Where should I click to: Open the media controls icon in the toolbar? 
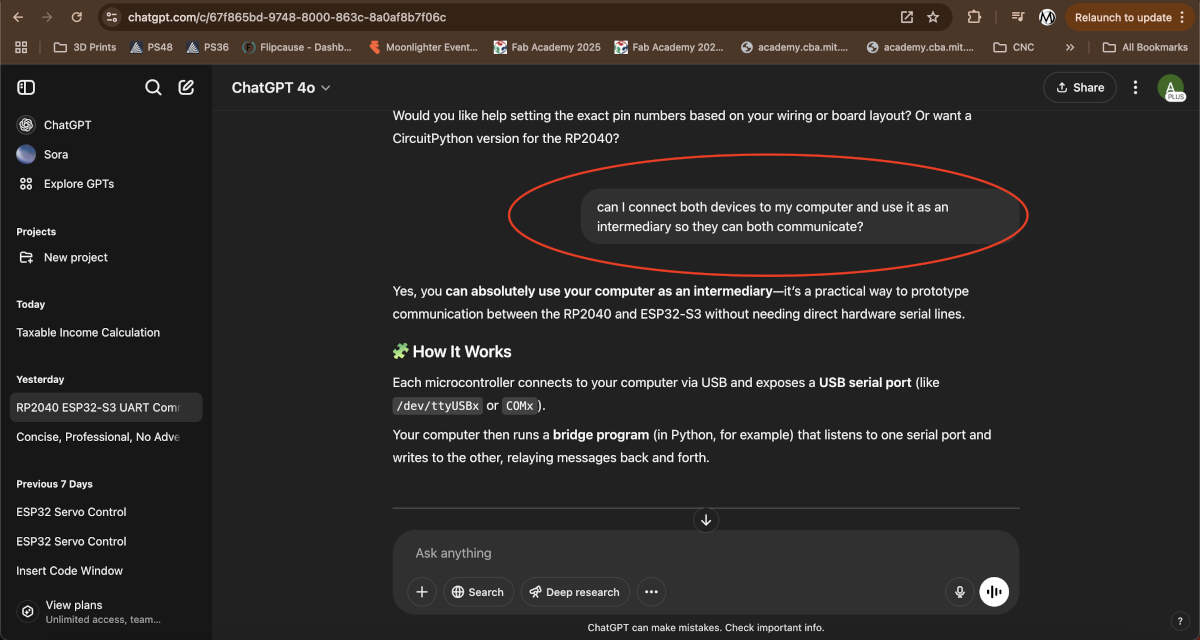1017,17
